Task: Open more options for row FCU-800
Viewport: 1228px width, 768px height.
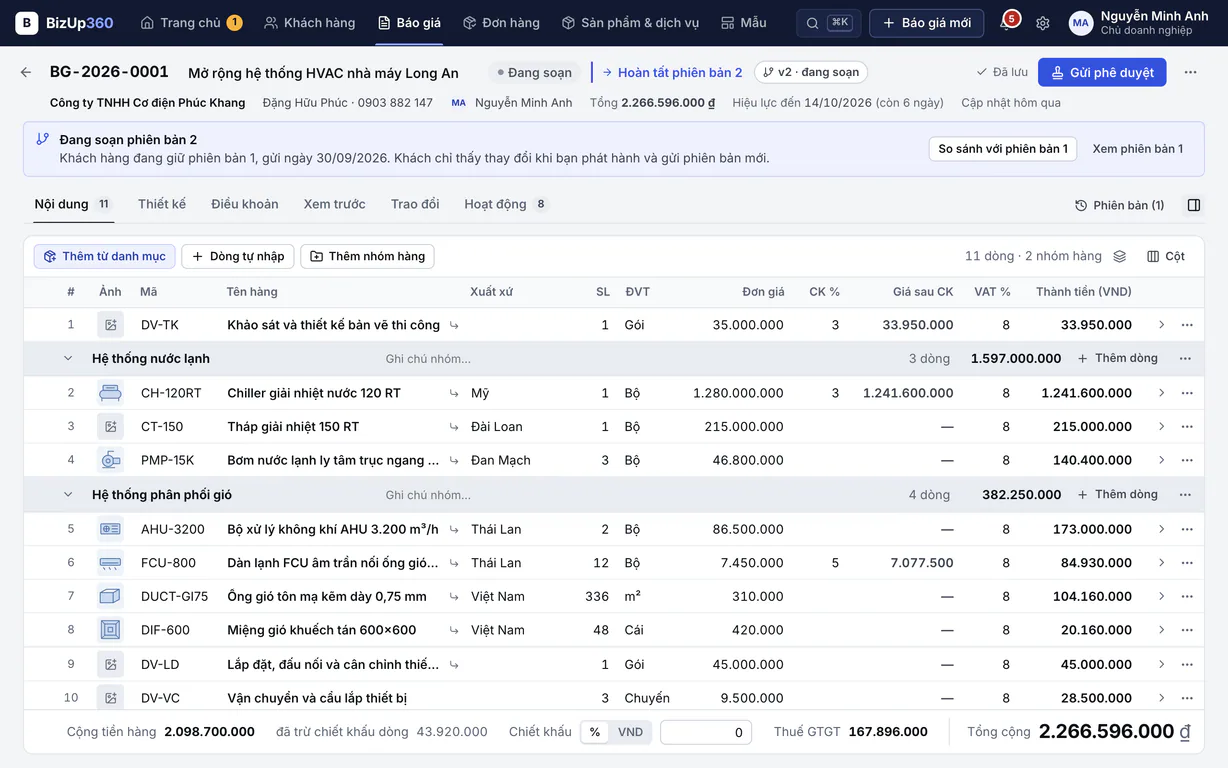Action: pyautogui.click(x=1187, y=563)
